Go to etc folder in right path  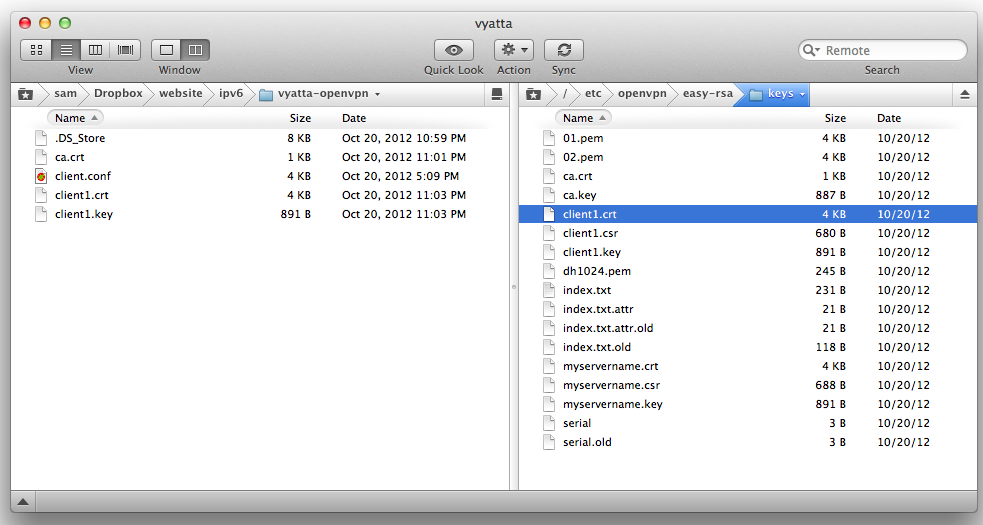point(593,93)
